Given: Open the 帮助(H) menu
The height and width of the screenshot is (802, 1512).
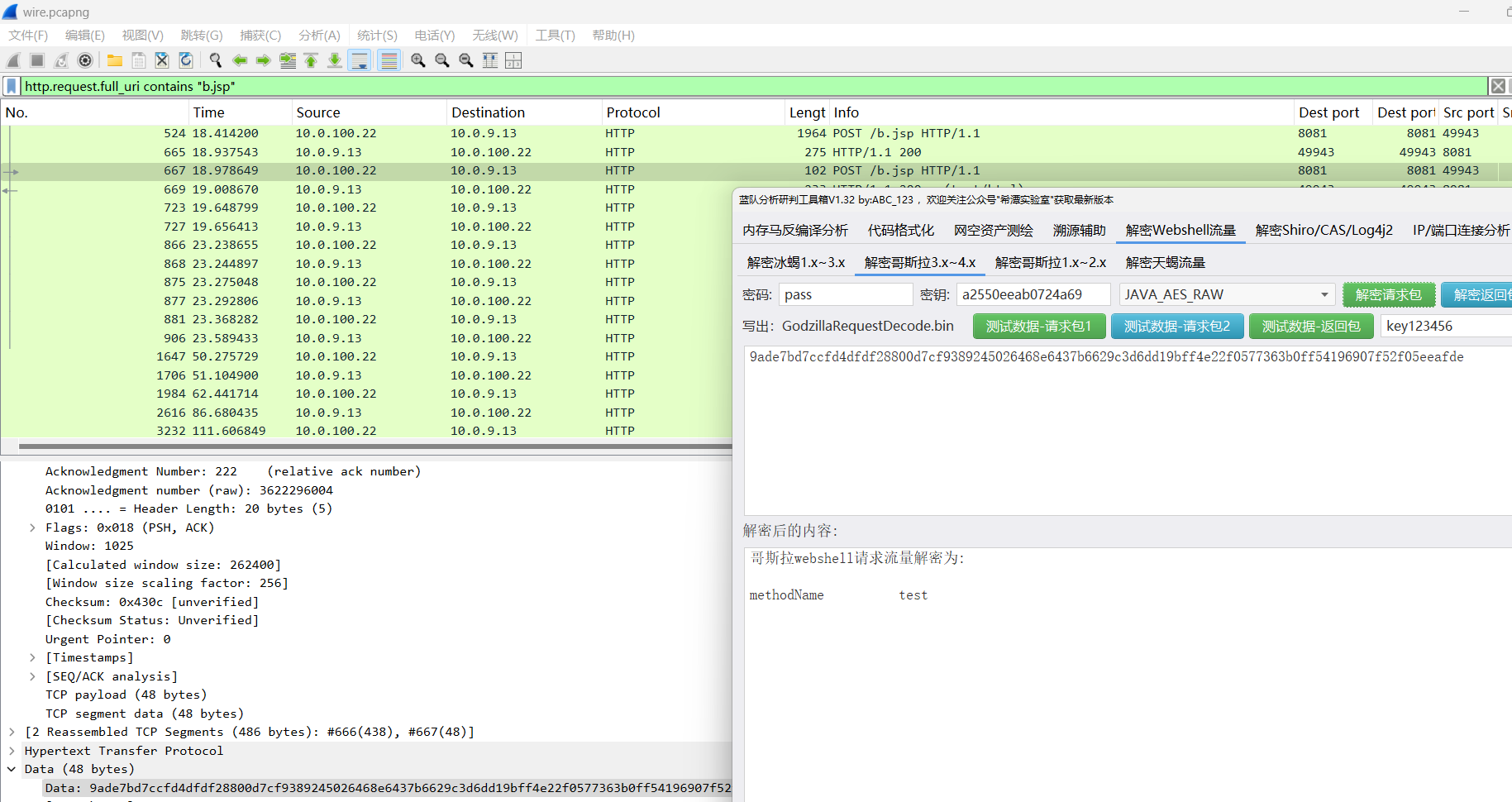Looking at the screenshot, I should tap(613, 36).
